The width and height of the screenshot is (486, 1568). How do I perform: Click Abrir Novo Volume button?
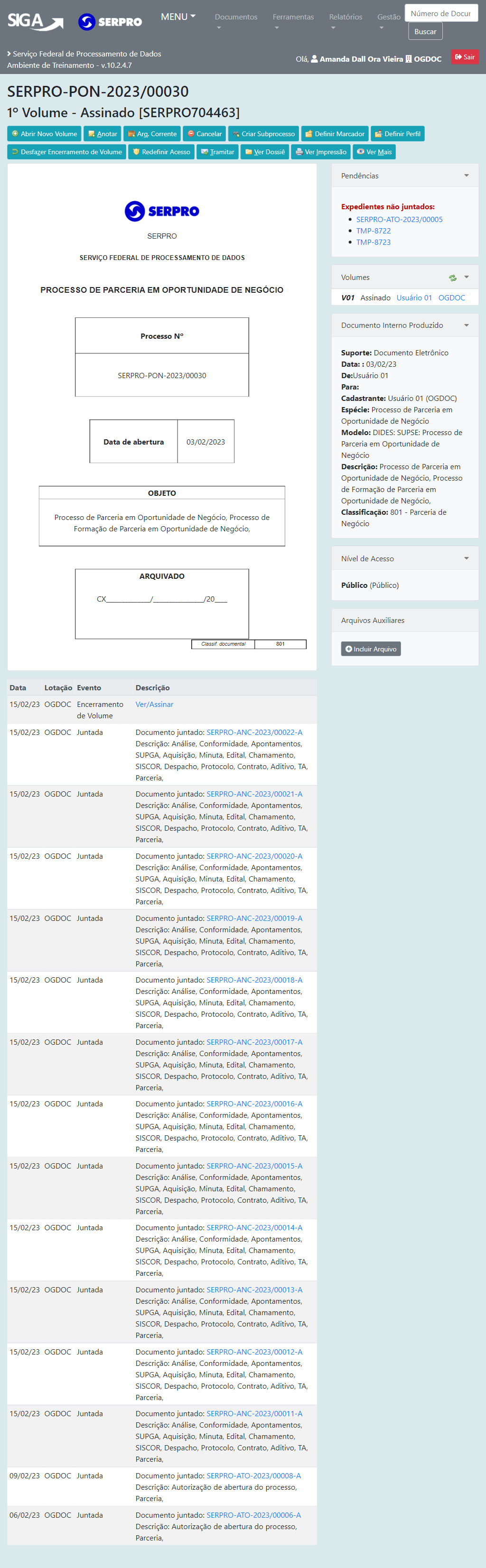pyautogui.click(x=44, y=134)
